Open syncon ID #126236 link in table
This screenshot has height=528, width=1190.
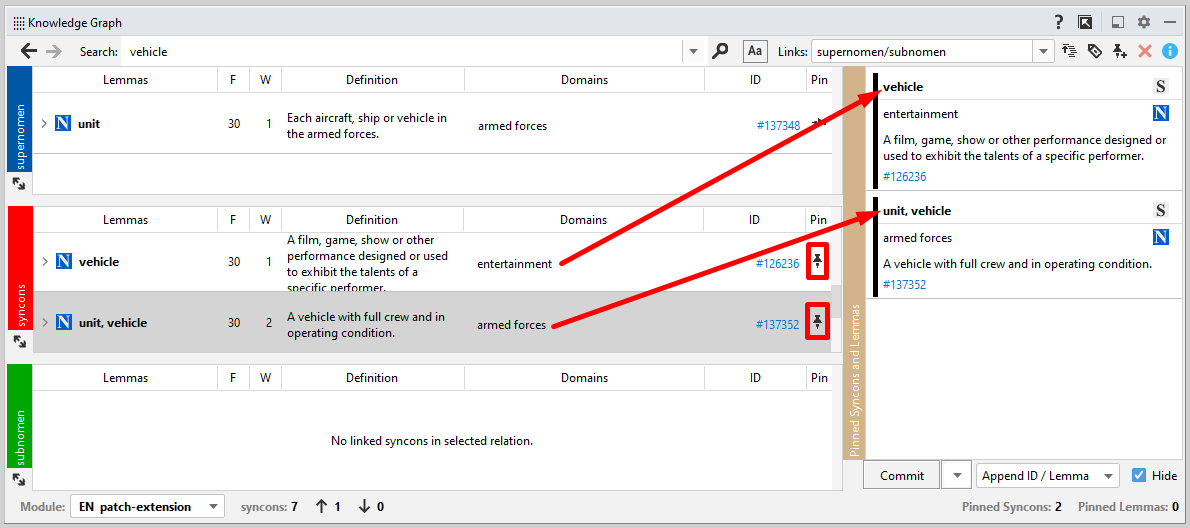point(778,264)
